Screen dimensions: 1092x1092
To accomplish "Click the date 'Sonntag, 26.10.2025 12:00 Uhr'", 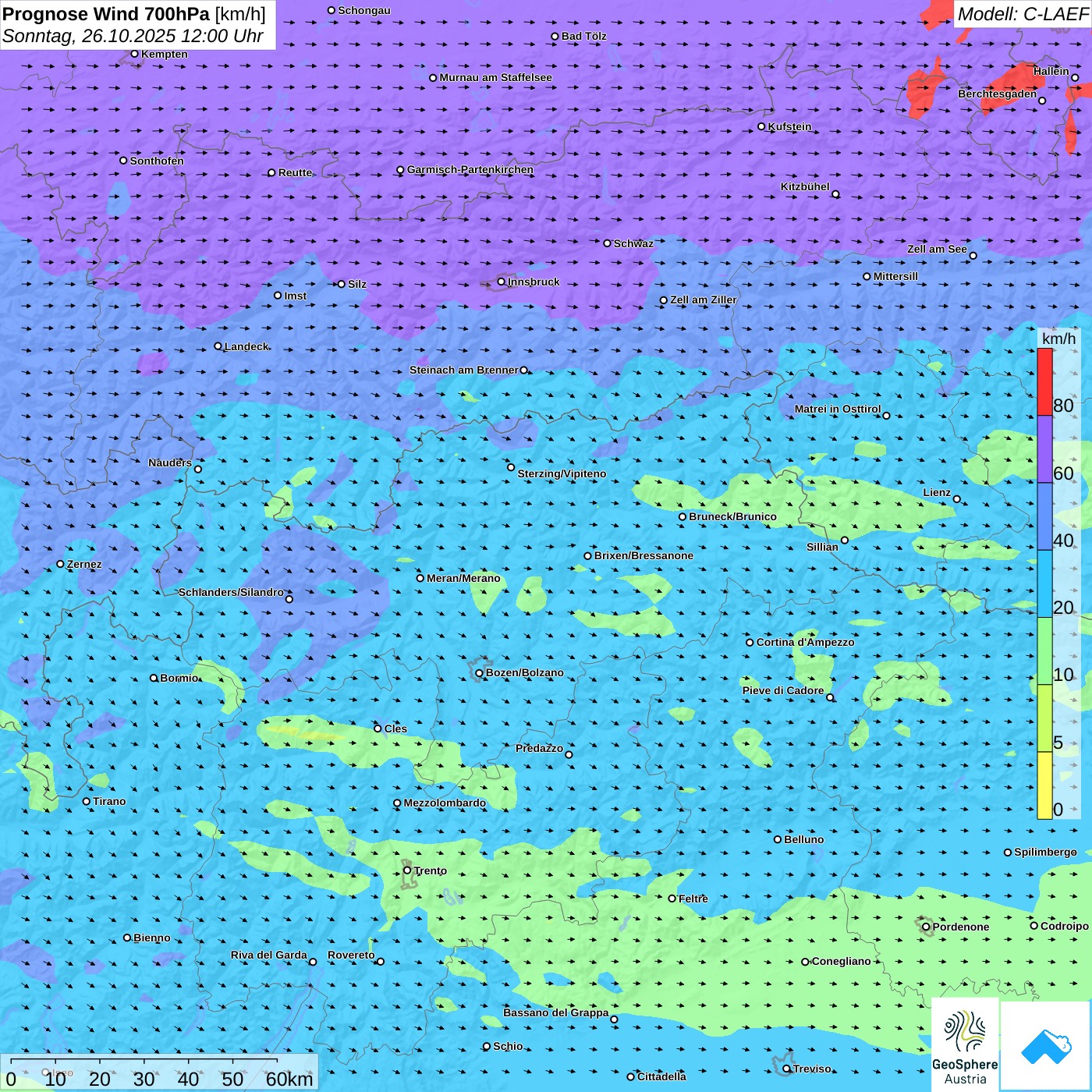I will (x=133, y=36).
